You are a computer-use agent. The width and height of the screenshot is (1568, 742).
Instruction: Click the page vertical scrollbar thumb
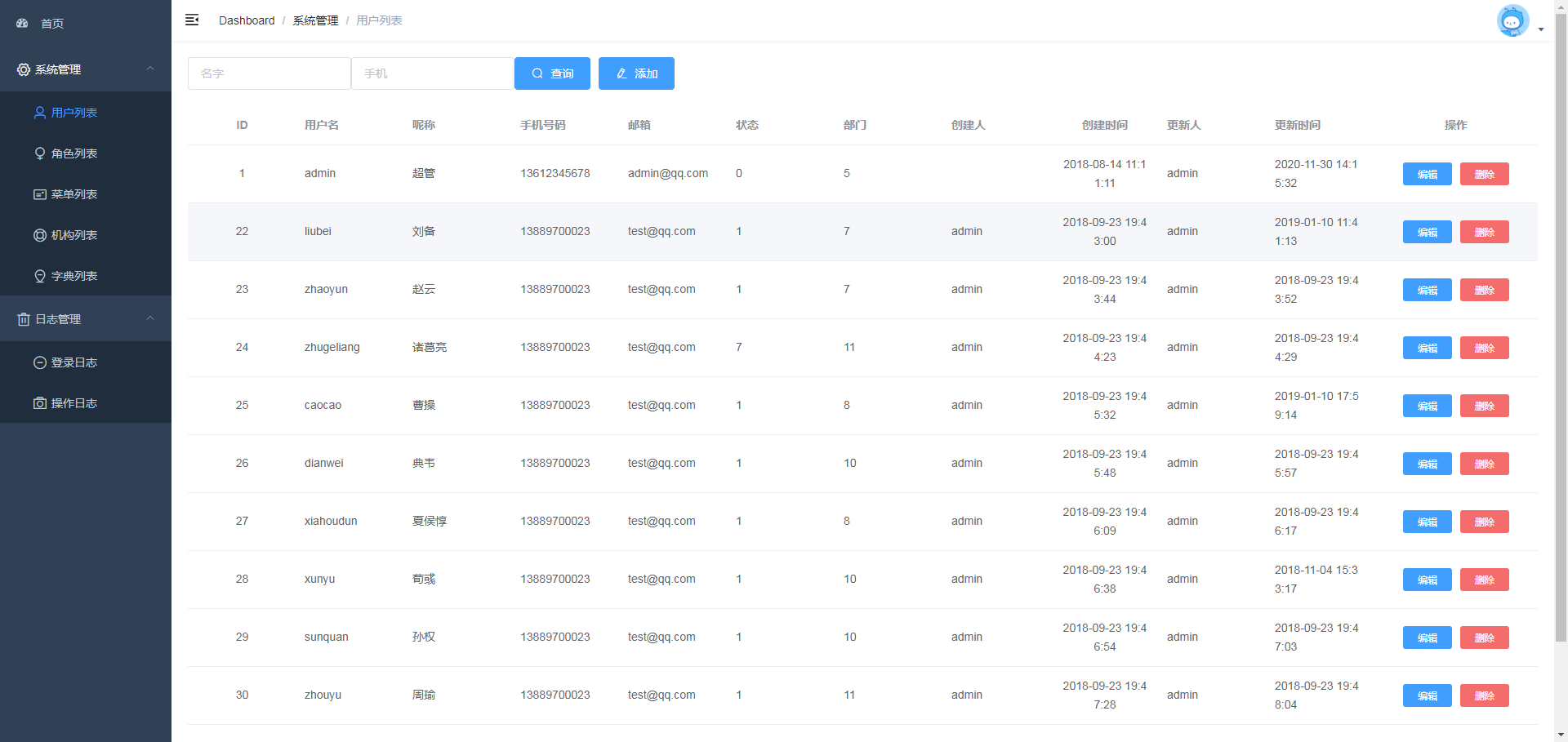[x=1561, y=327]
